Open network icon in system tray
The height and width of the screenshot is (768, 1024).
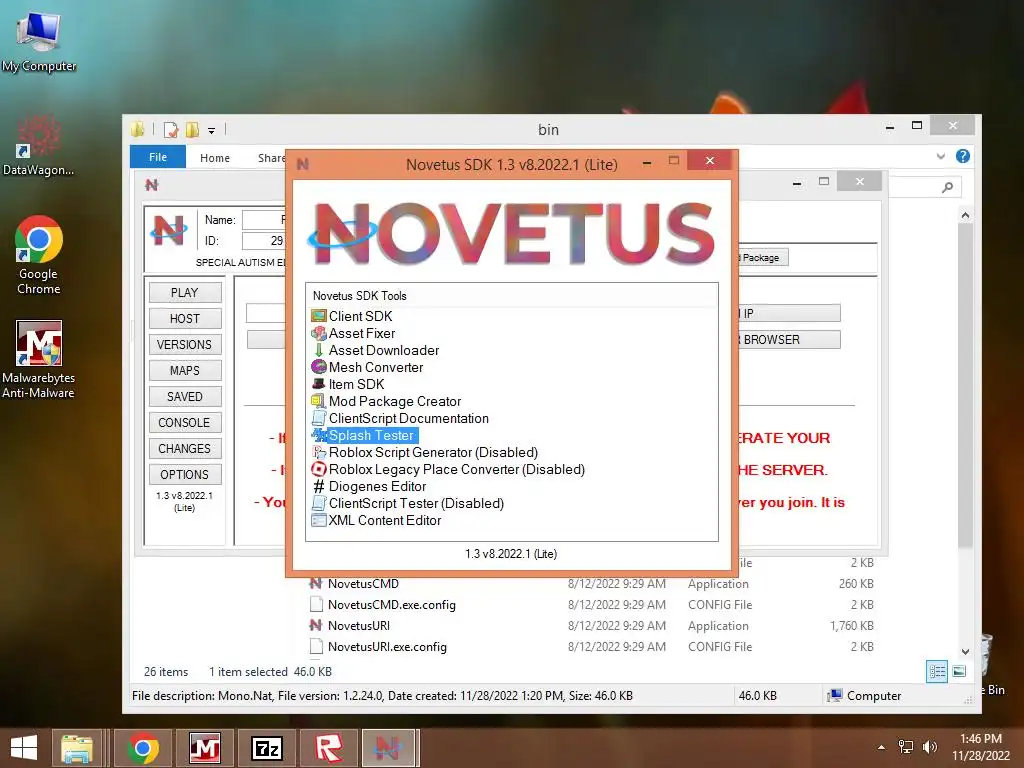(906, 746)
